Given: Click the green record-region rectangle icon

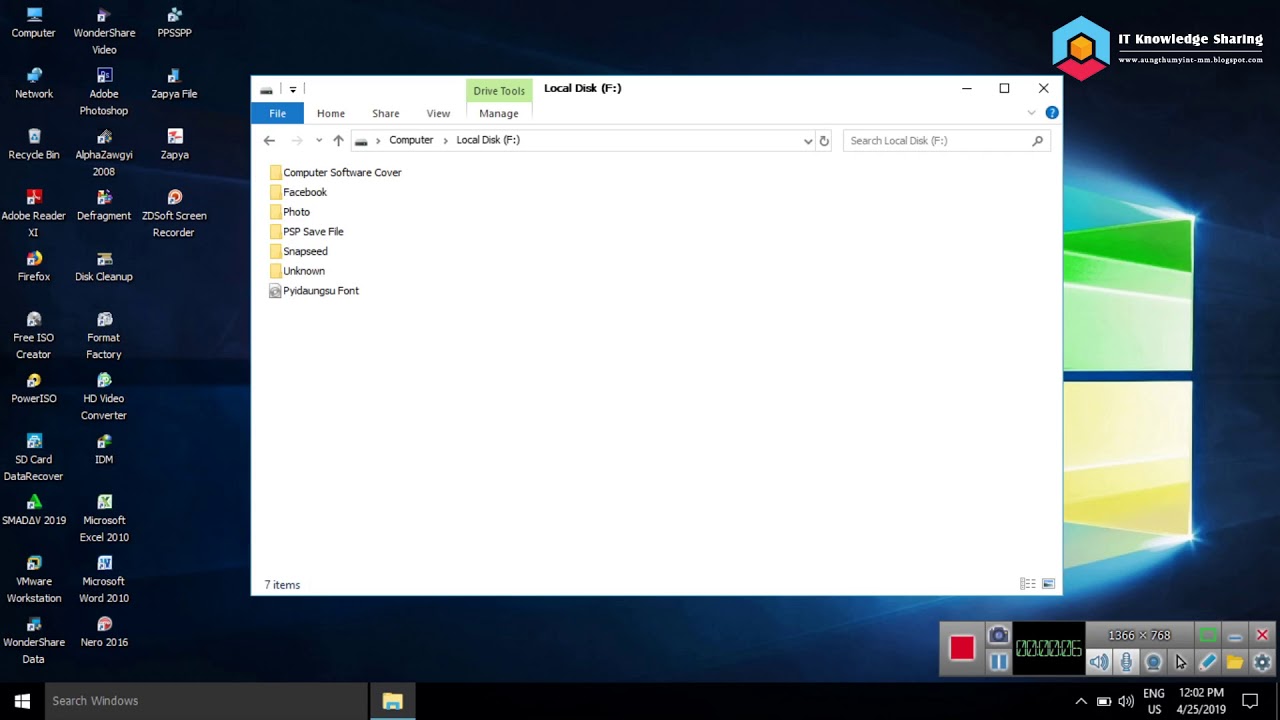Looking at the screenshot, I should tap(1208, 635).
